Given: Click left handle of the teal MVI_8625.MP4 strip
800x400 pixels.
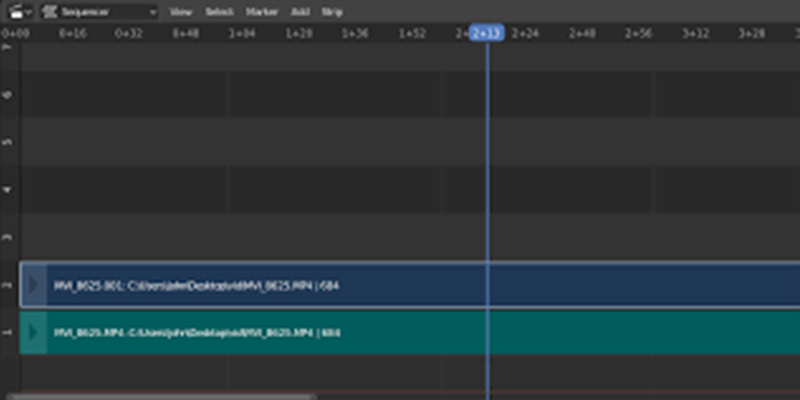Looking at the screenshot, I should tap(33, 333).
